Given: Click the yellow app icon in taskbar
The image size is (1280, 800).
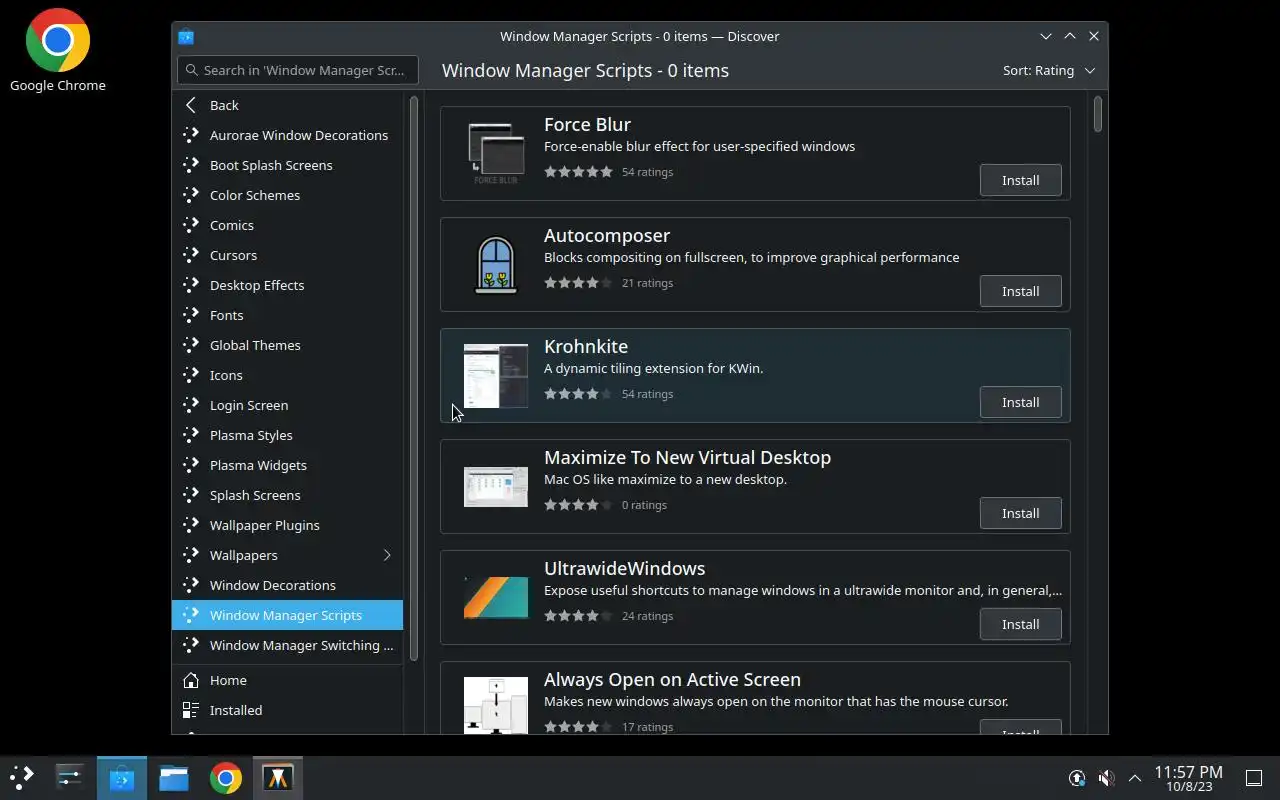Looking at the screenshot, I should [278, 777].
